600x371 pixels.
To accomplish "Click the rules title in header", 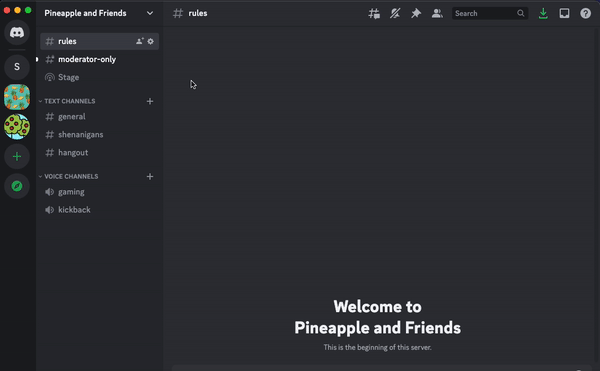I will [x=198, y=13].
